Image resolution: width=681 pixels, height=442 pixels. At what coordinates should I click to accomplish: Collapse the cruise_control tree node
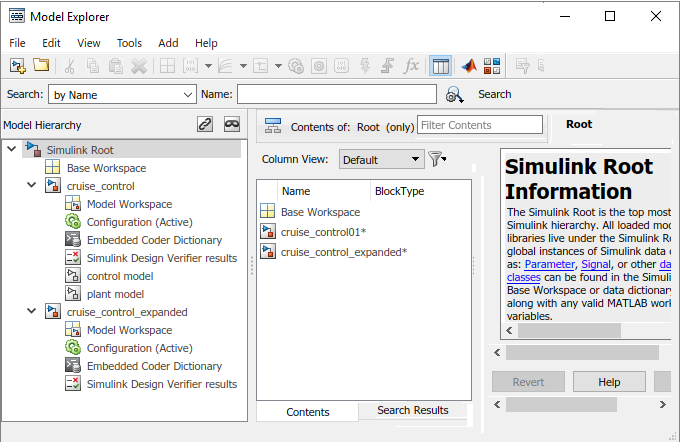tap(31, 186)
